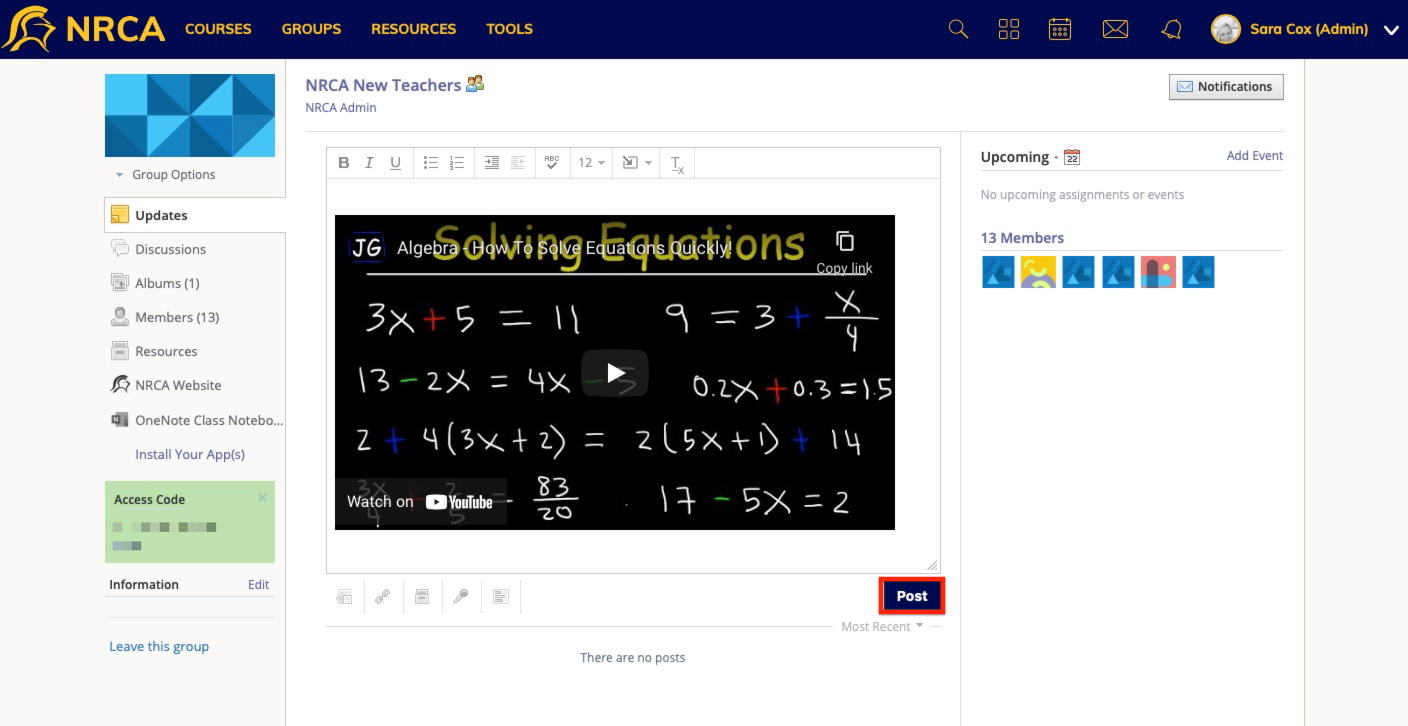Viewport: 1408px width, 726px height.
Task: Click the group profile banner image
Action: (x=190, y=116)
